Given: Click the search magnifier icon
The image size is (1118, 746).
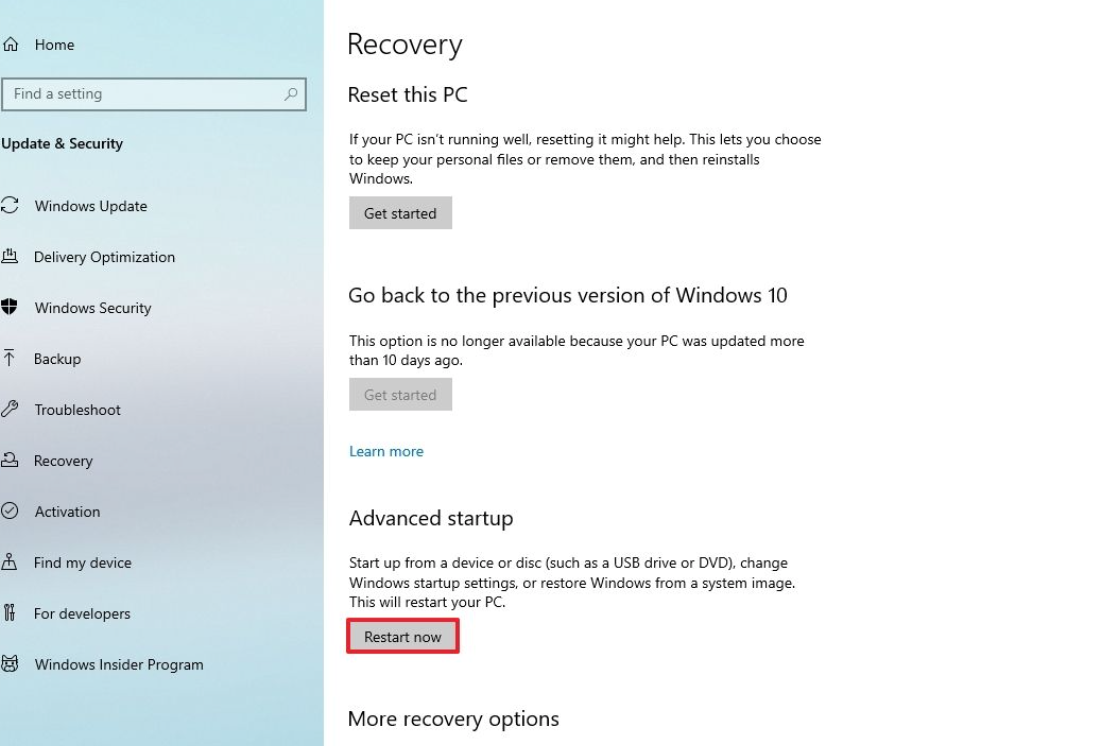Looking at the screenshot, I should click(291, 94).
